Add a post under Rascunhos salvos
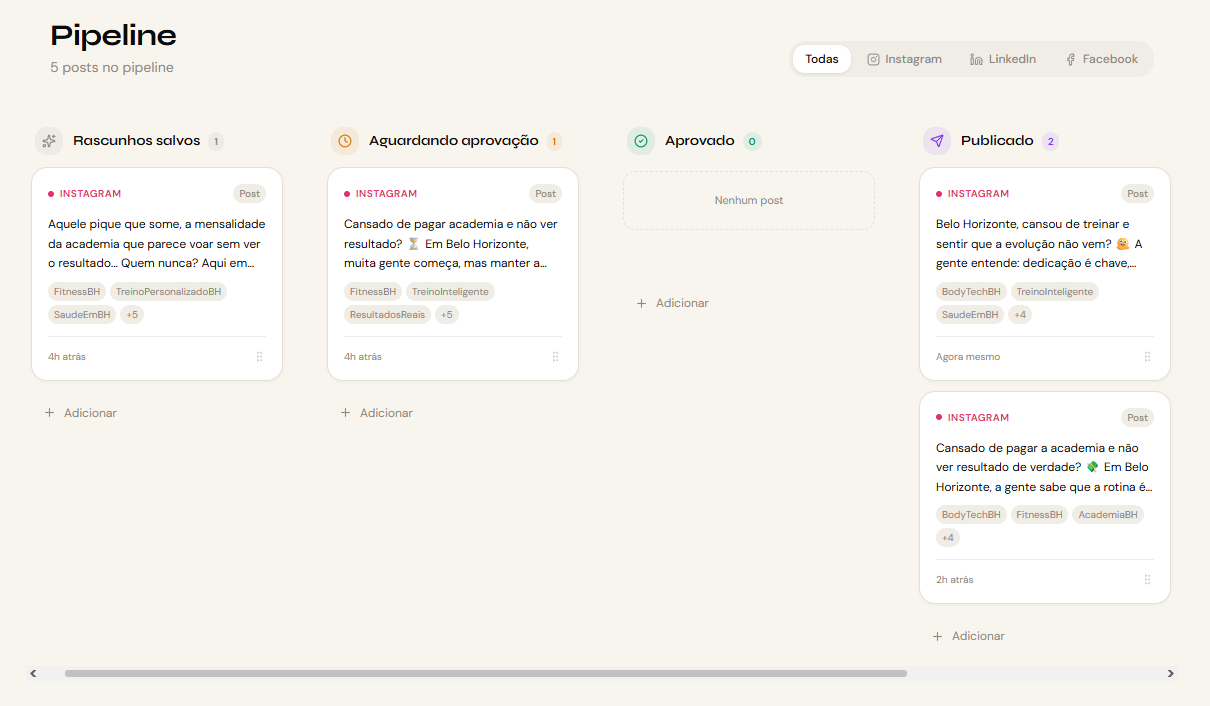 click(81, 413)
